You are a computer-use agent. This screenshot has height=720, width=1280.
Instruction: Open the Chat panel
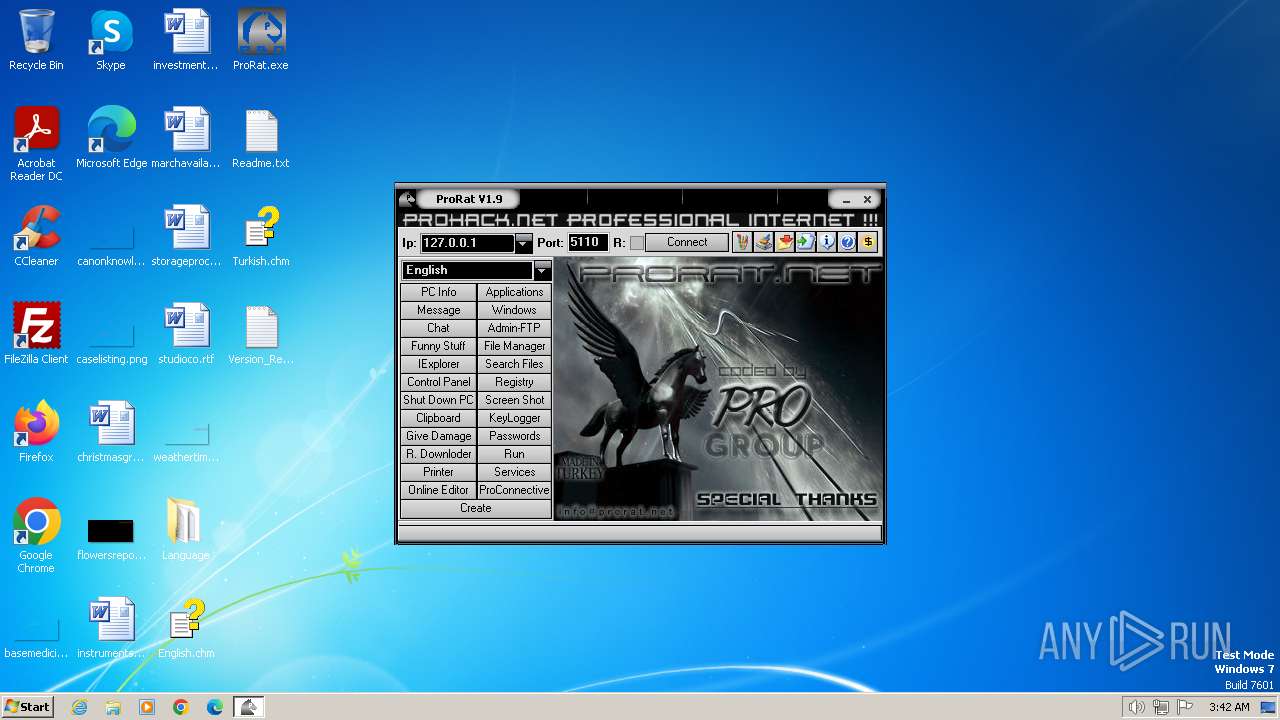438,328
